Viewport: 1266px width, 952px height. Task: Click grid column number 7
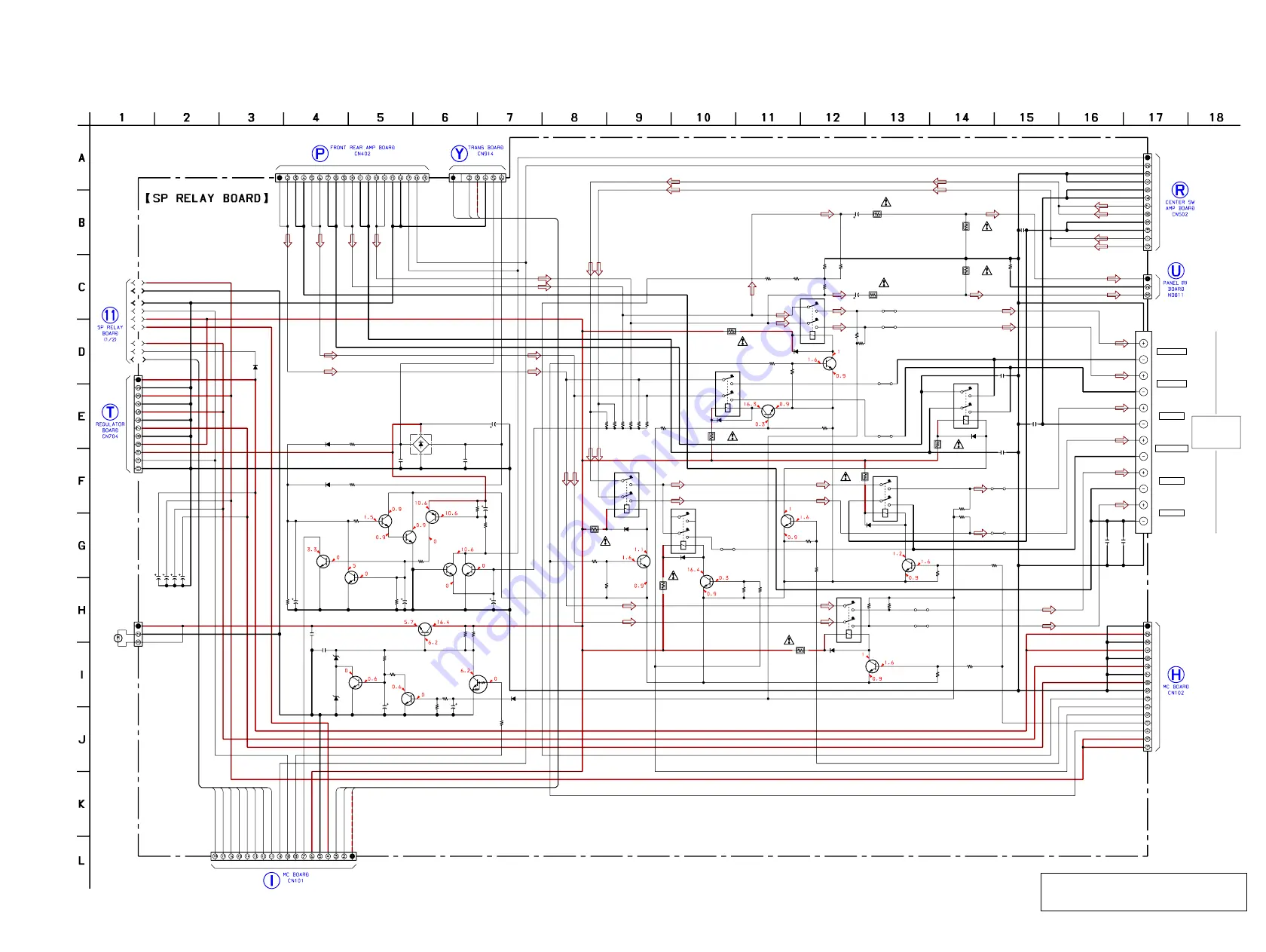[510, 118]
